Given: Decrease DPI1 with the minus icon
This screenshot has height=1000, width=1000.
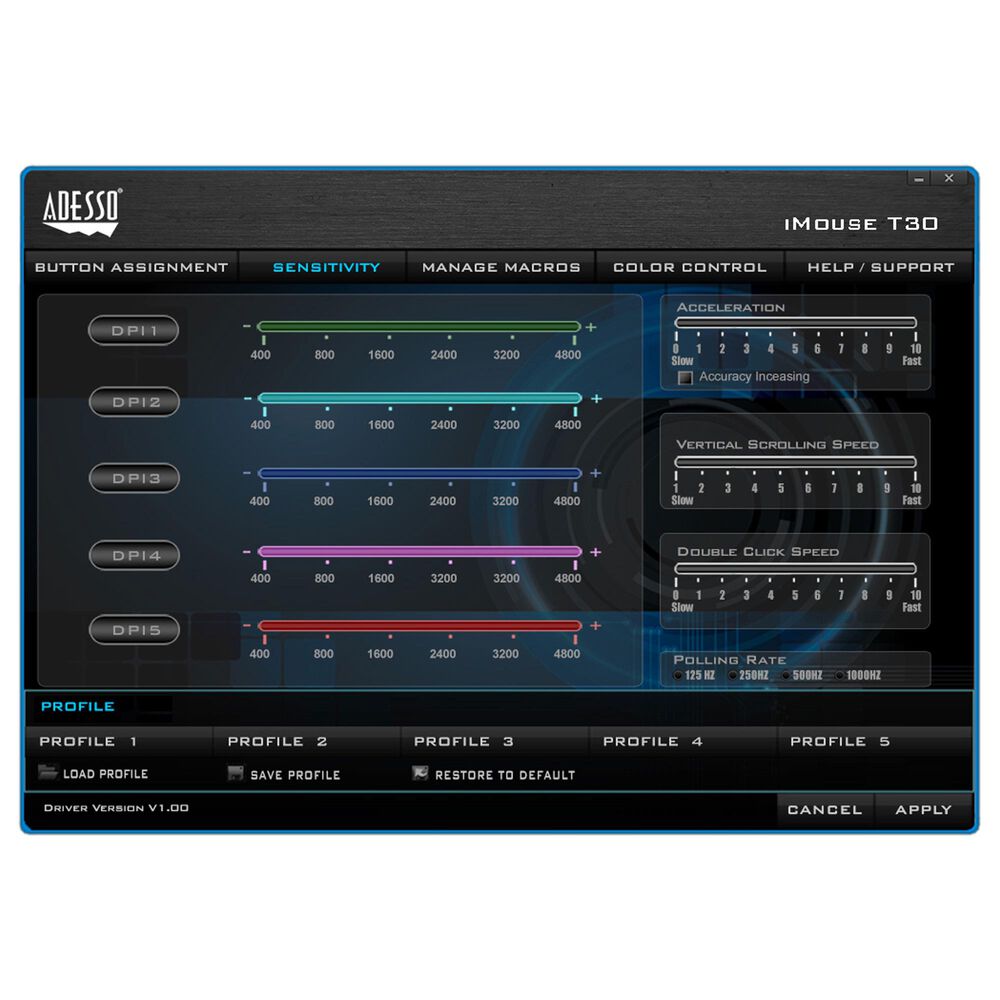Looking at the screenshot, I should [x=247, y=327].
